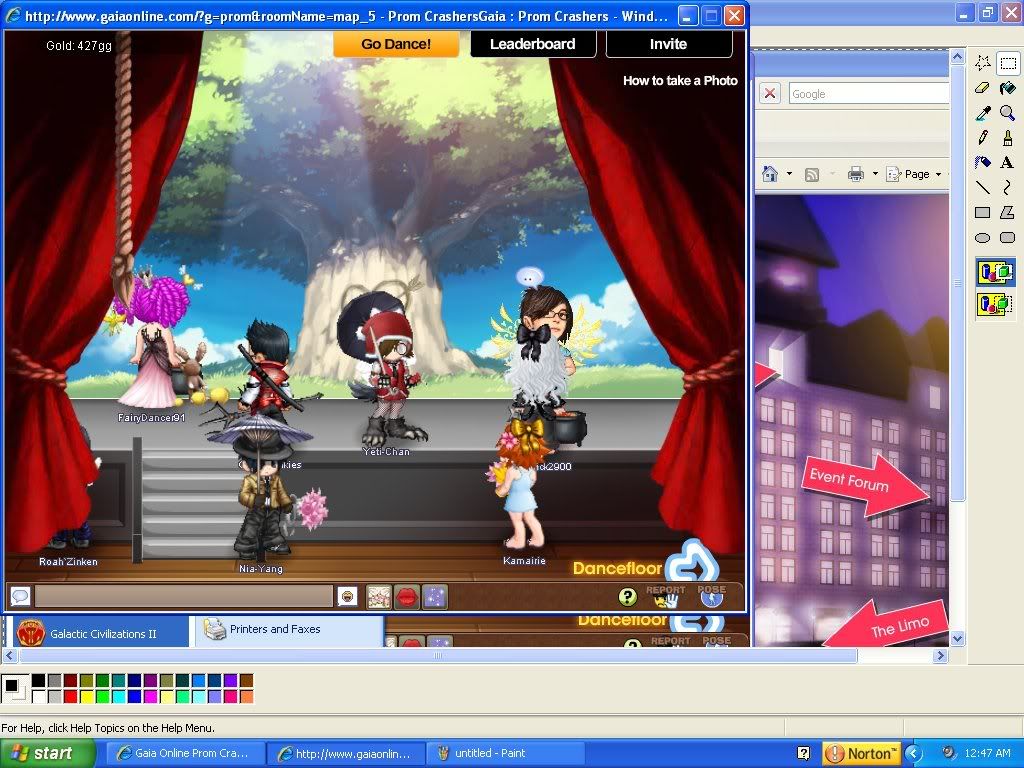Select the Free-Form Select tool in Paint
The image size is (1024, 768).
(982, 63)
